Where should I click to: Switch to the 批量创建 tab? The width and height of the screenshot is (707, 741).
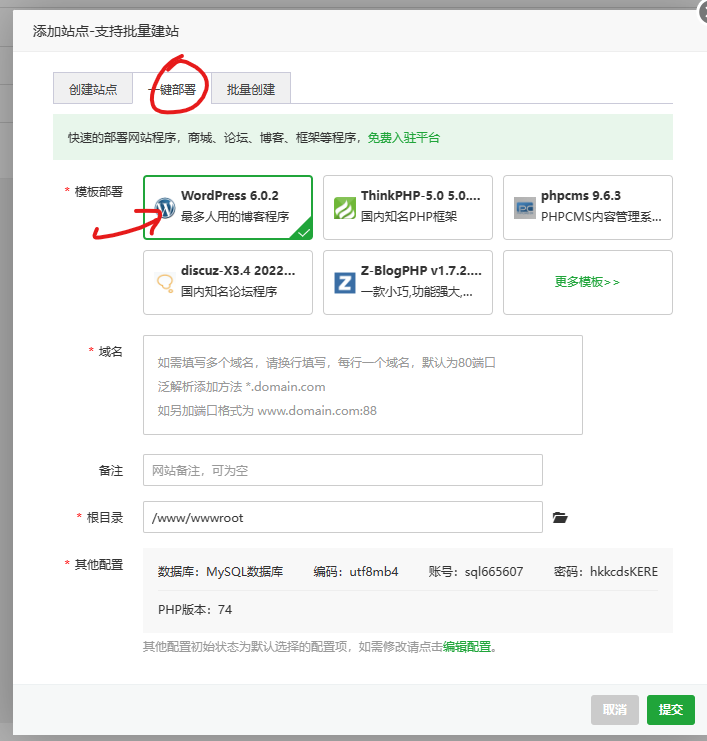pos(251,89)
